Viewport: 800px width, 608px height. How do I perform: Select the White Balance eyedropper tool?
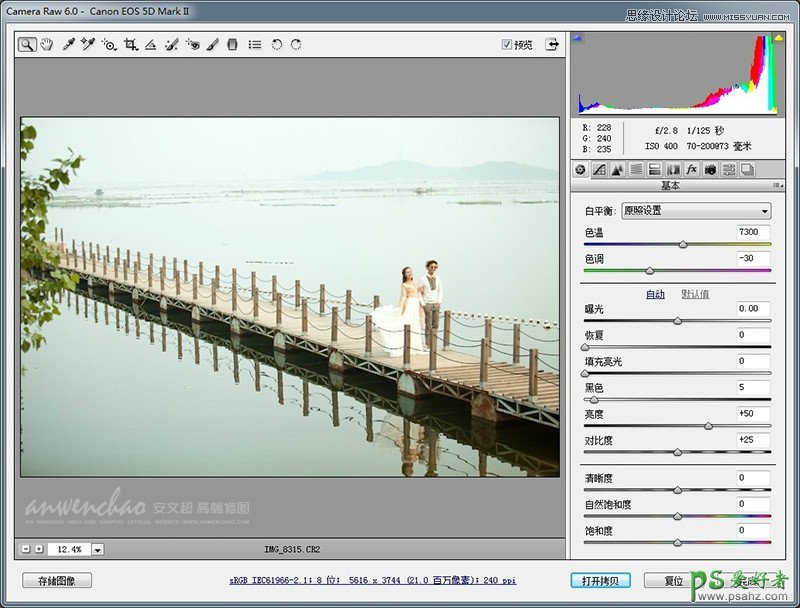(68, 45)
